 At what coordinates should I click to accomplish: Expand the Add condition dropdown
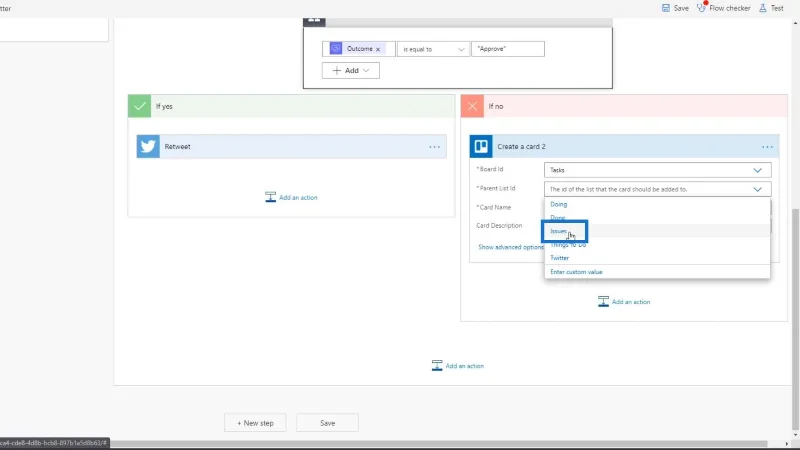pyautogui.click(x=351, y=70)
